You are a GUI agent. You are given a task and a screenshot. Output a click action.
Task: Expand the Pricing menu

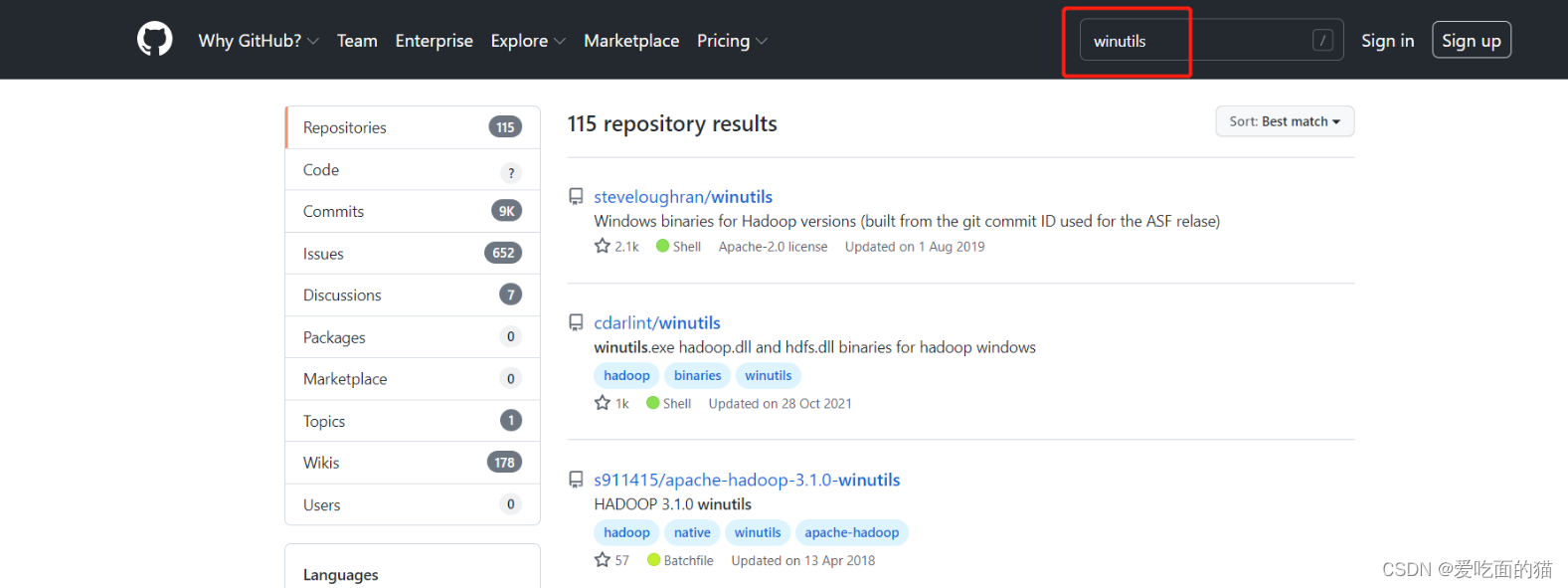[732, 41]
